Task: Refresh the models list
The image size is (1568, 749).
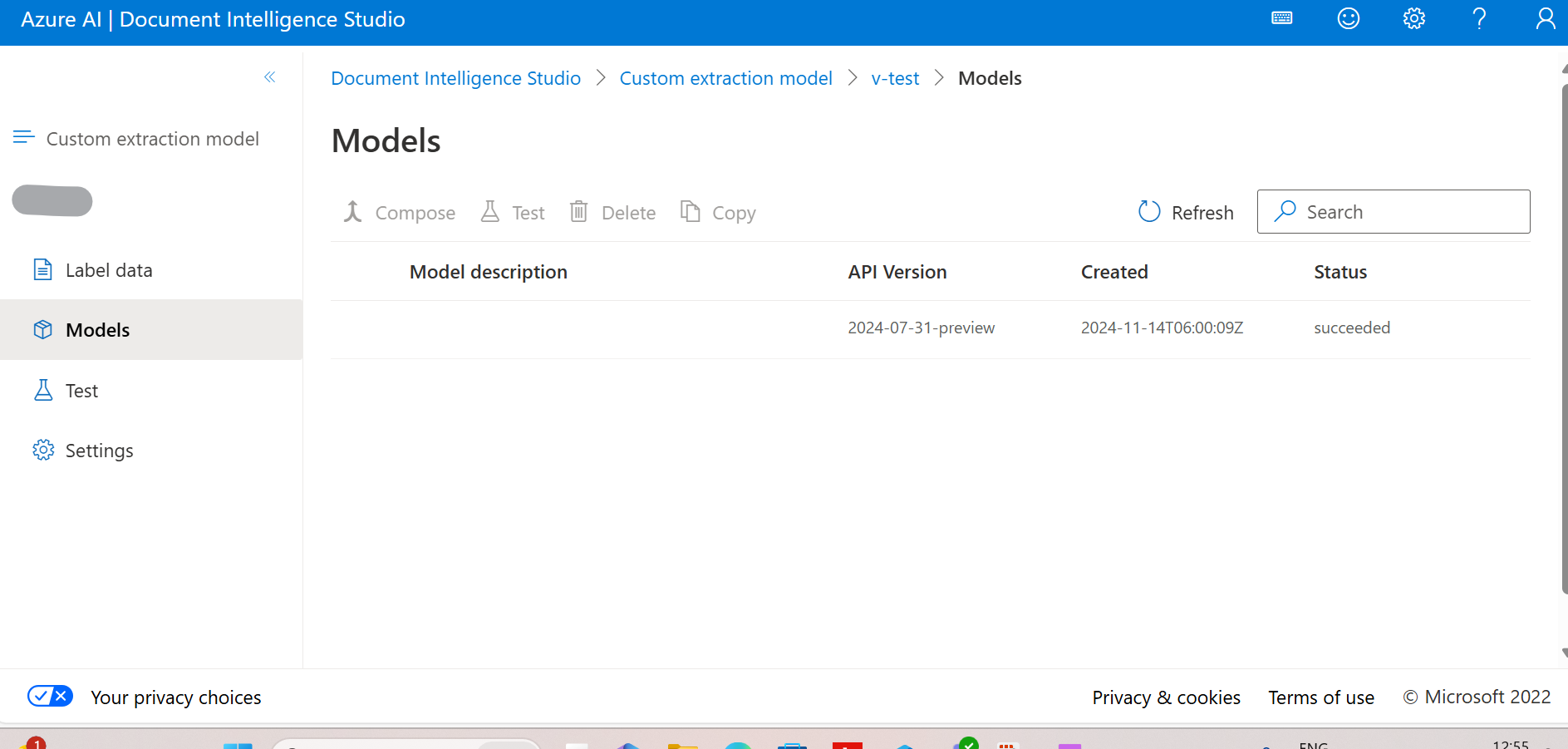Action: click(1185, 212)
